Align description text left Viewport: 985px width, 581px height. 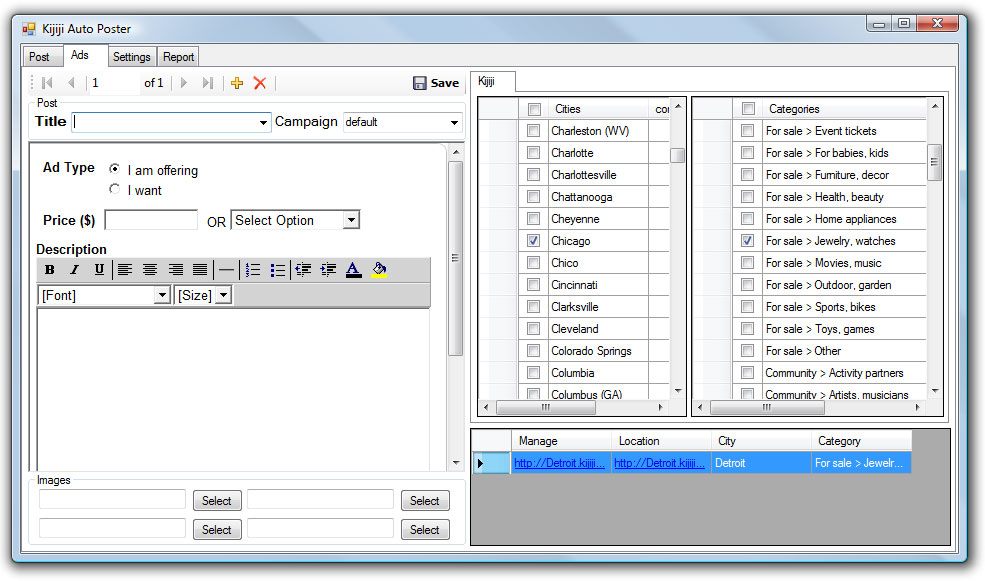point(125,269)
